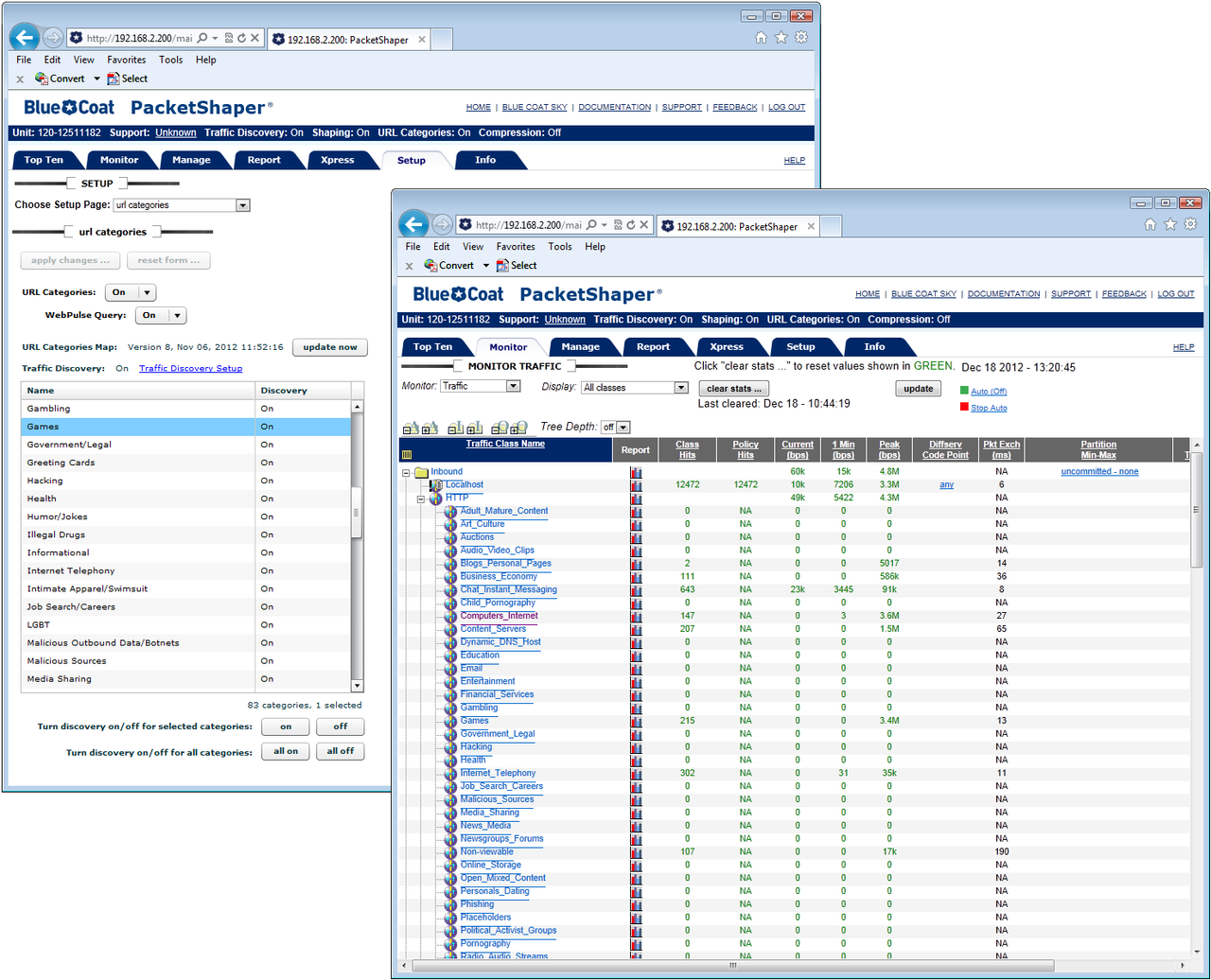Image resolution: width=1211 pixels, height=980 pixels.
Task: Collapse the HTTP tree node
Action: point(421,499)
